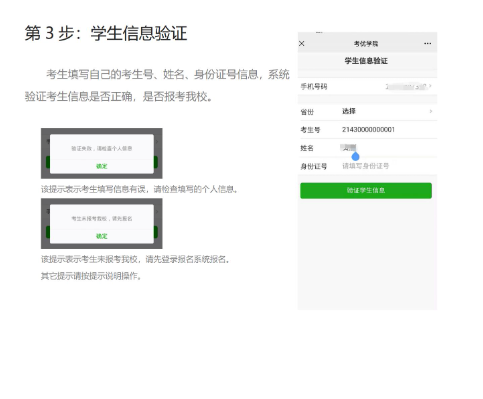
Task: Click the text 其它提示请按提示说明操作
Action: pos(91,276)
